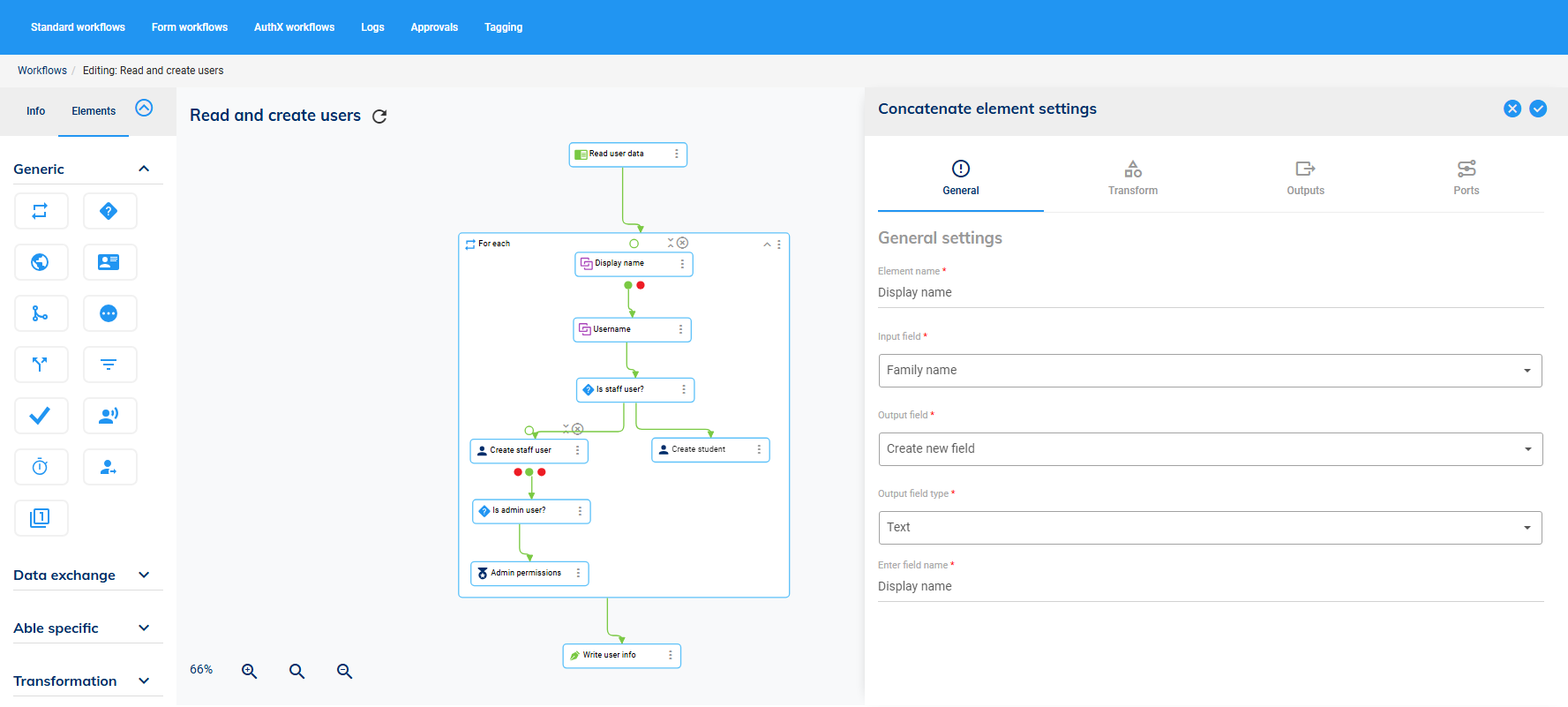This screenshot has width=1568, height=707.
Task: Confirm Concatenate element settings with checkmark
Action: point(1538,109)
